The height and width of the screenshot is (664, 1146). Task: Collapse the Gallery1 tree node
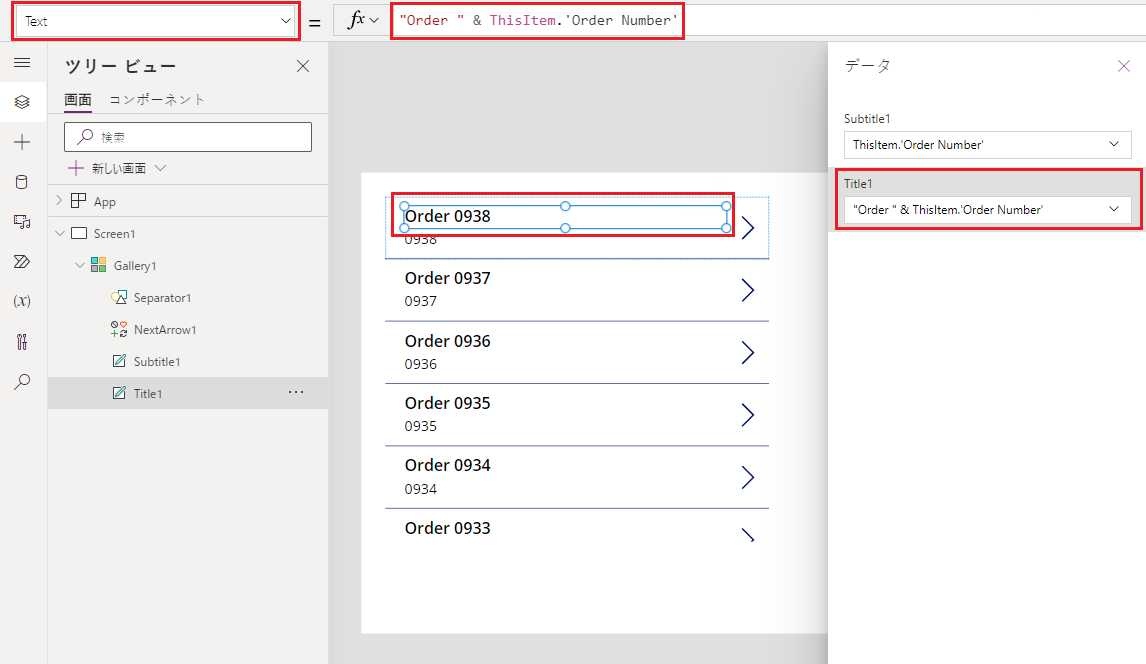click(x=79, y=265)
